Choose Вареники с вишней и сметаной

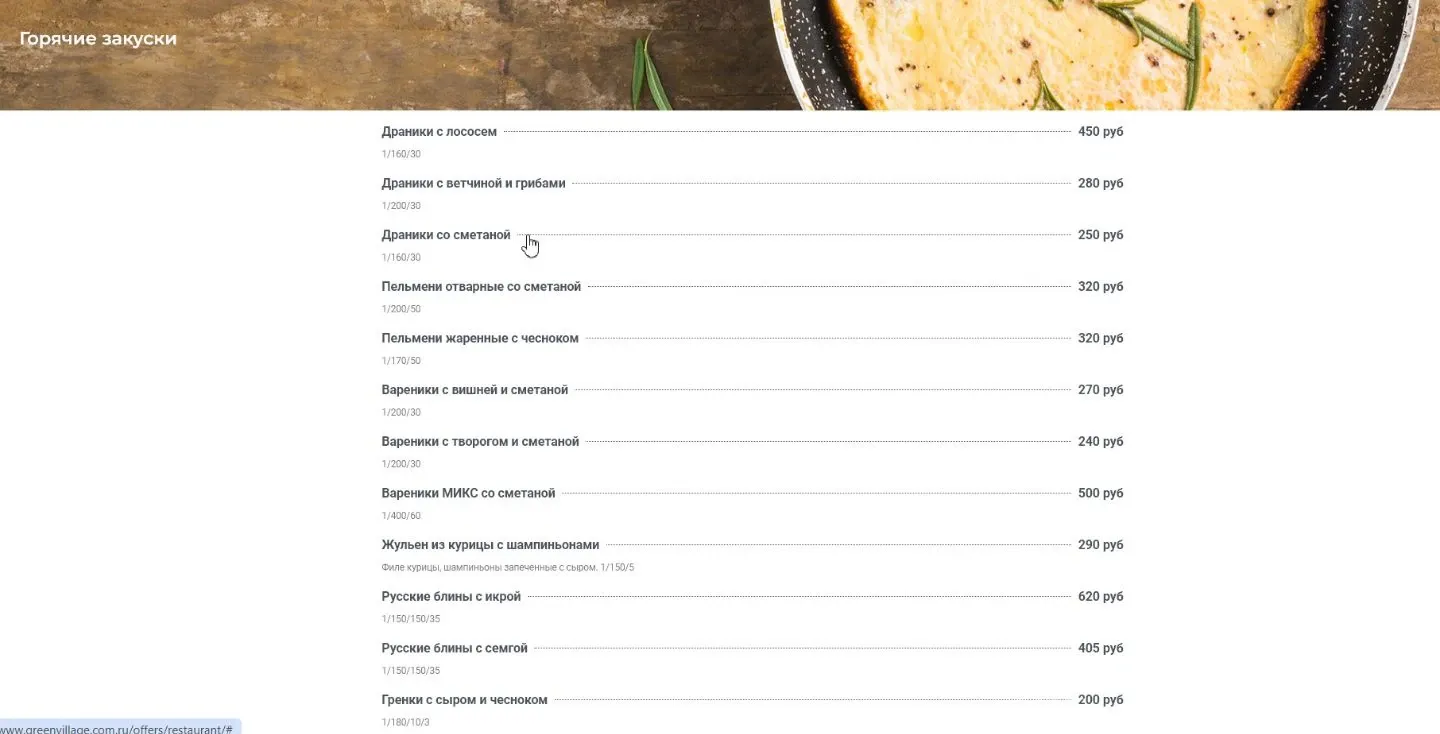(x=475, y=391)
